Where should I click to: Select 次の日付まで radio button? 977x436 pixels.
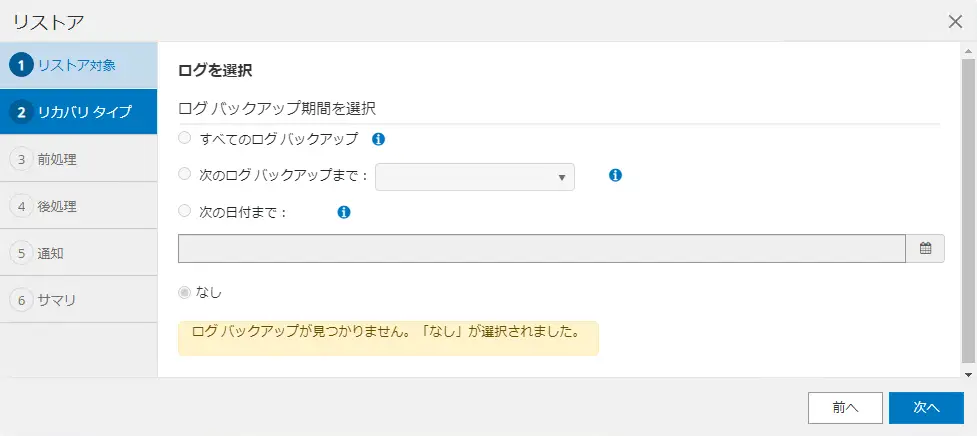click(184, 211)
